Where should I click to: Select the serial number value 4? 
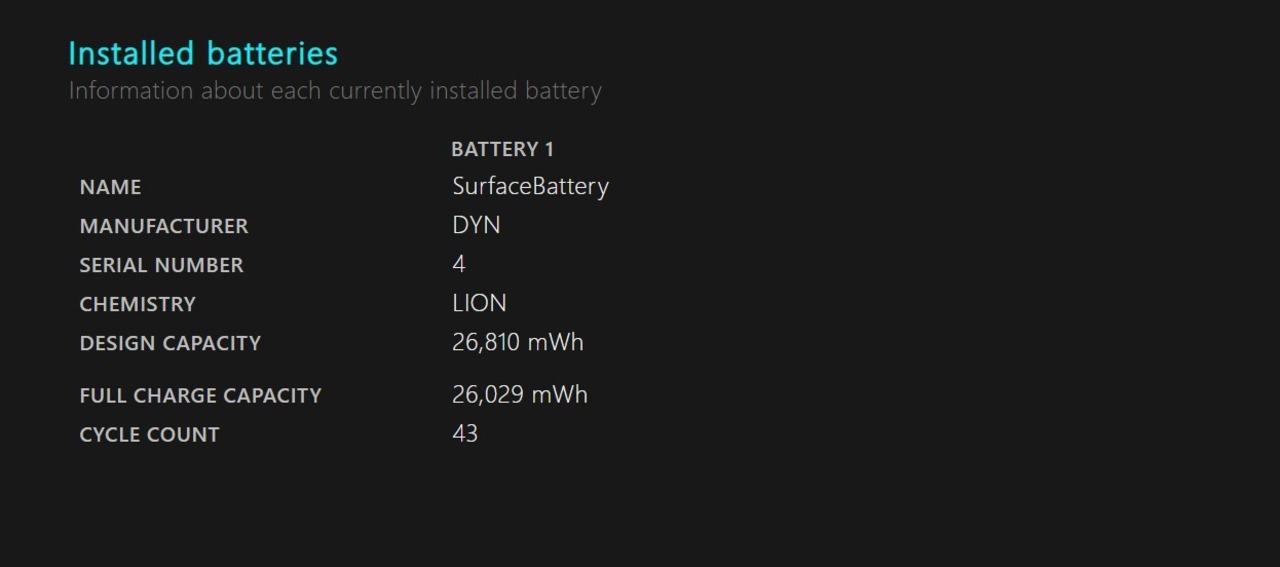click(x=459, y=264)
